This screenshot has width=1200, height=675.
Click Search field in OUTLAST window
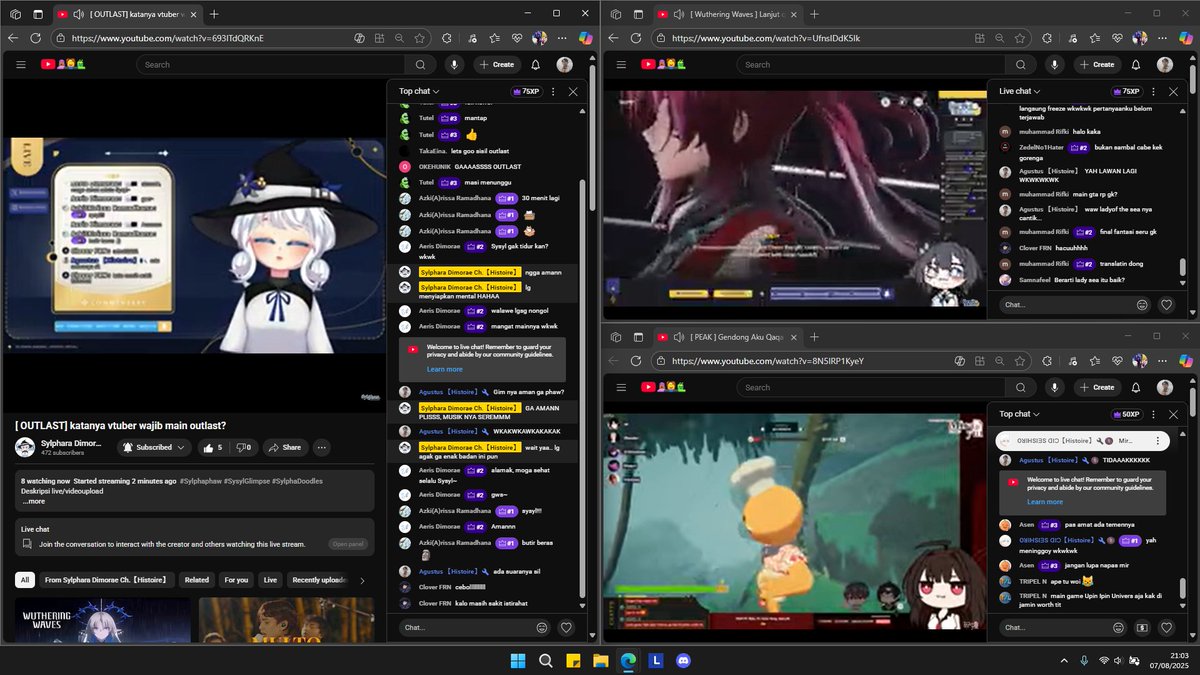(271, 64)
